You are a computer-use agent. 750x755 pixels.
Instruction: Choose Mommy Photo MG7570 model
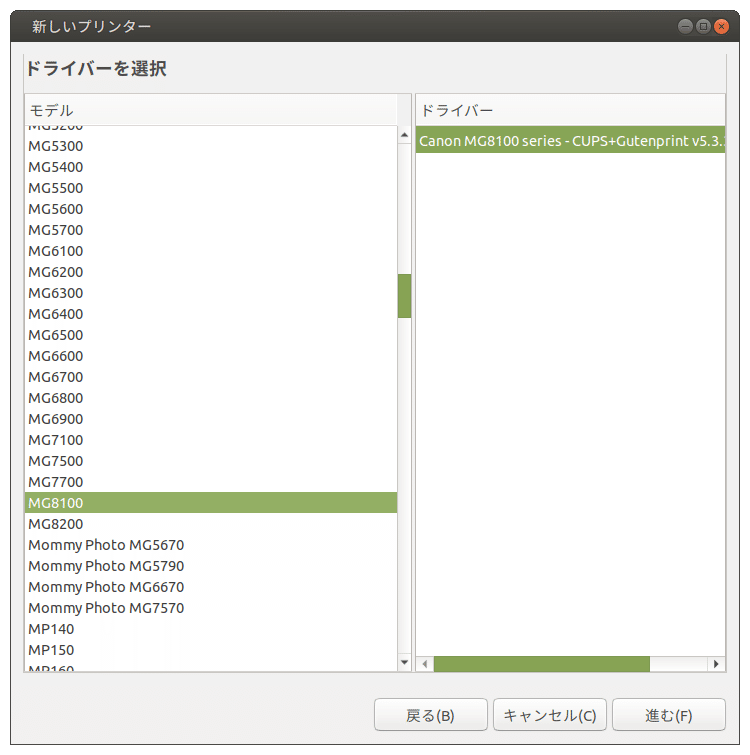click(211, 608)
